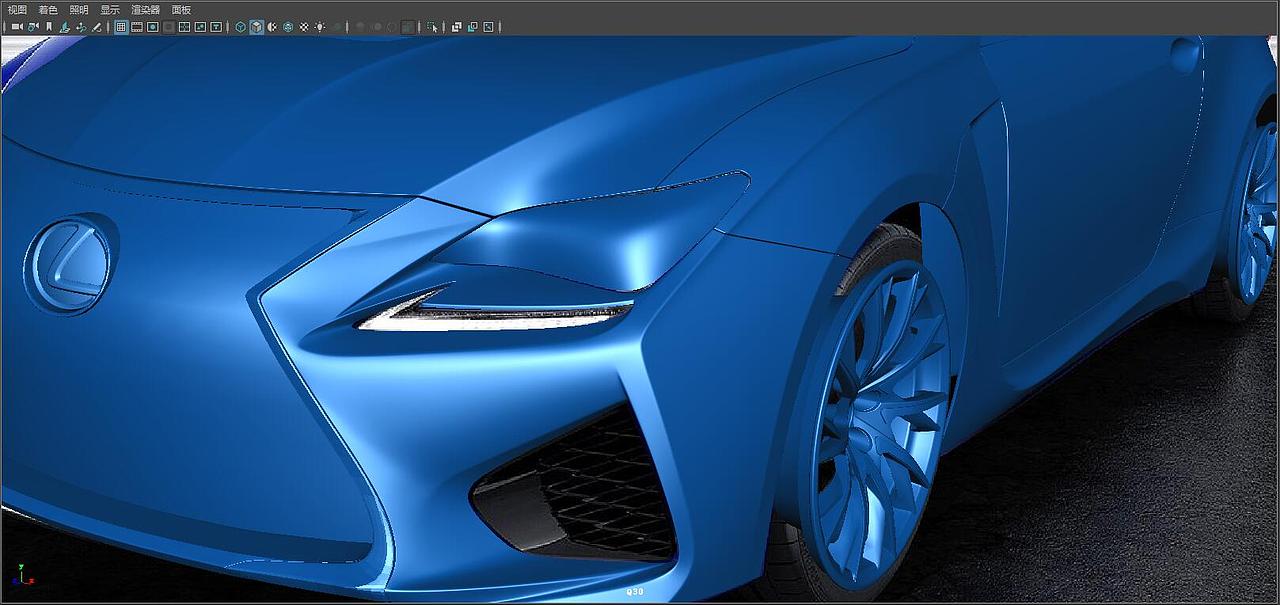The height and width of the screenshot is (605, 1280).
Task: Toggle the X-Ray display icon
Action: 457,27
